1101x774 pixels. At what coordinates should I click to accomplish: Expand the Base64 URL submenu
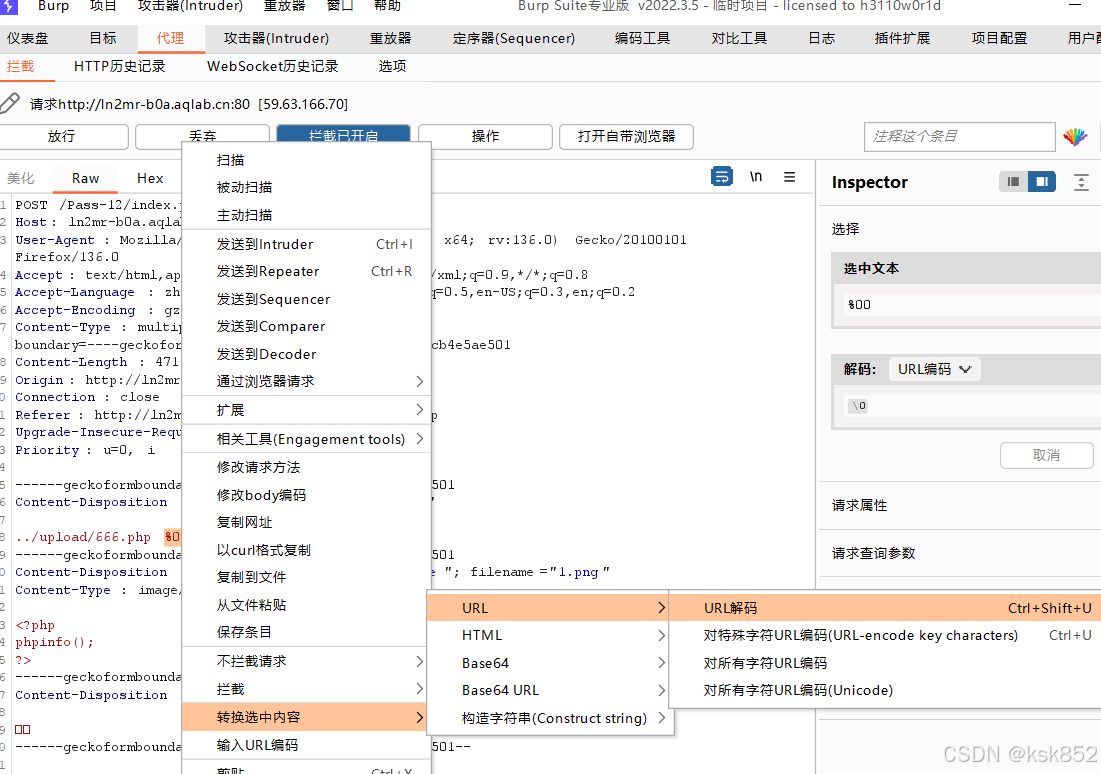[x=548, y=690]
